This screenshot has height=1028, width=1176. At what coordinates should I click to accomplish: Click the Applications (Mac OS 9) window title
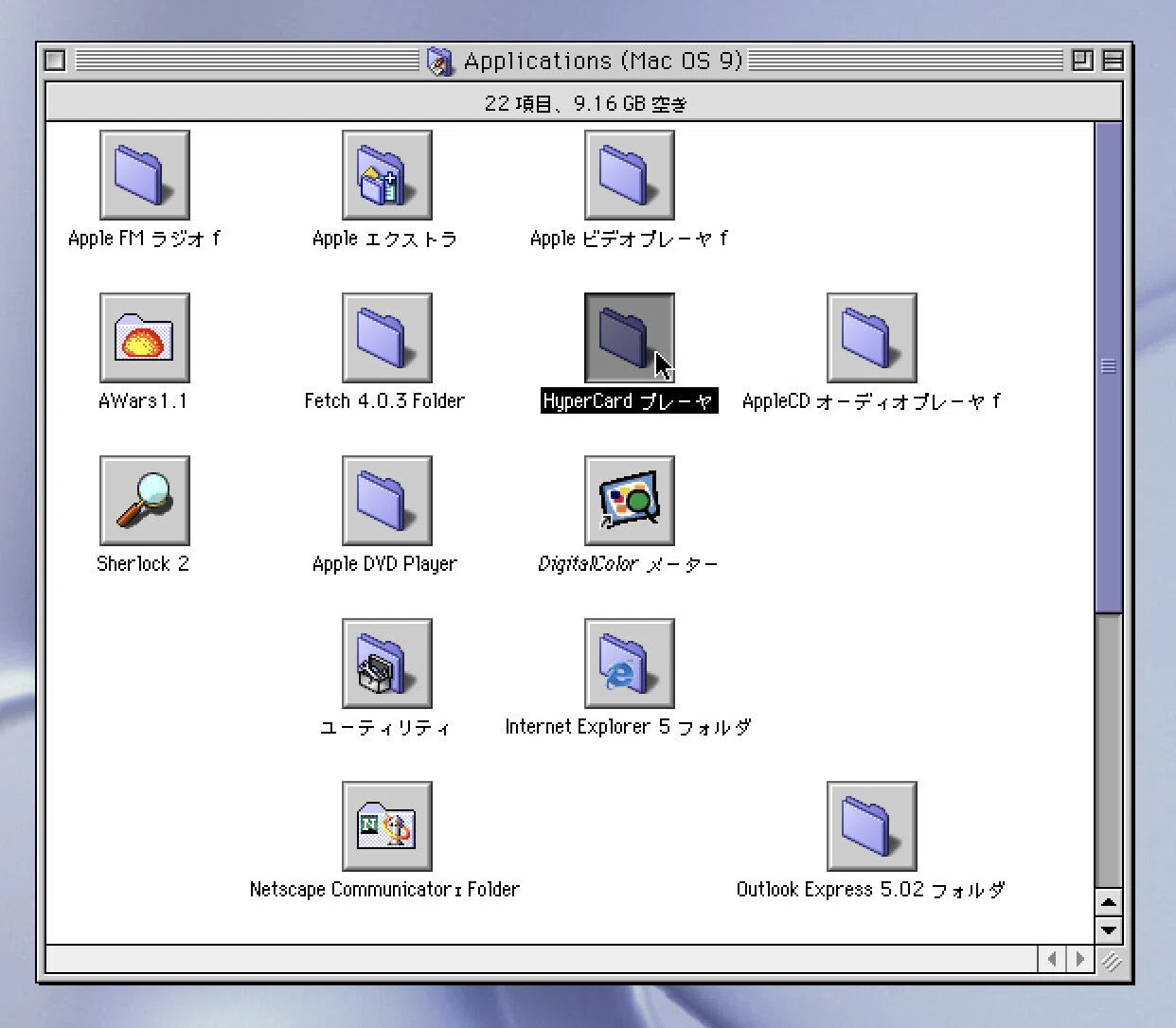pos(603,62)
